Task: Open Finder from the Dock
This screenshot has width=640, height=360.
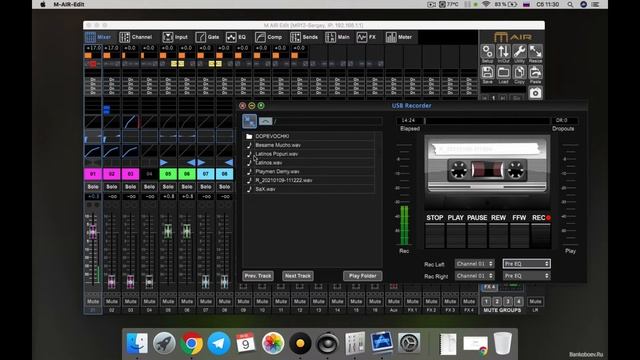Action: (137, 343)
